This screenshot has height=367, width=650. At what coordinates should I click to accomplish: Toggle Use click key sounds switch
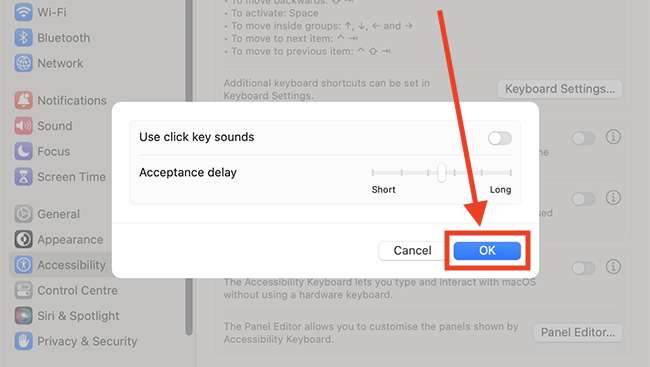(500, 138)
